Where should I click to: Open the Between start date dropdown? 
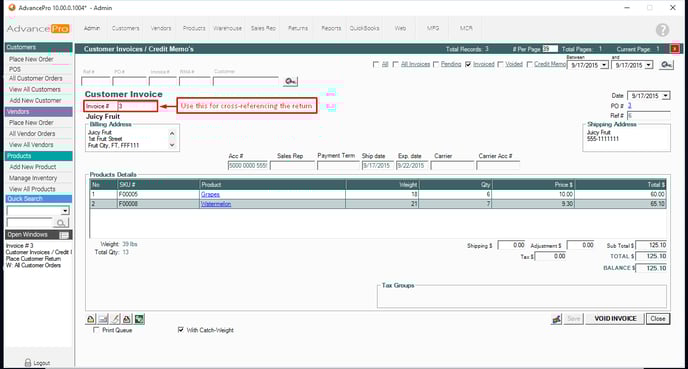[604, 65]
